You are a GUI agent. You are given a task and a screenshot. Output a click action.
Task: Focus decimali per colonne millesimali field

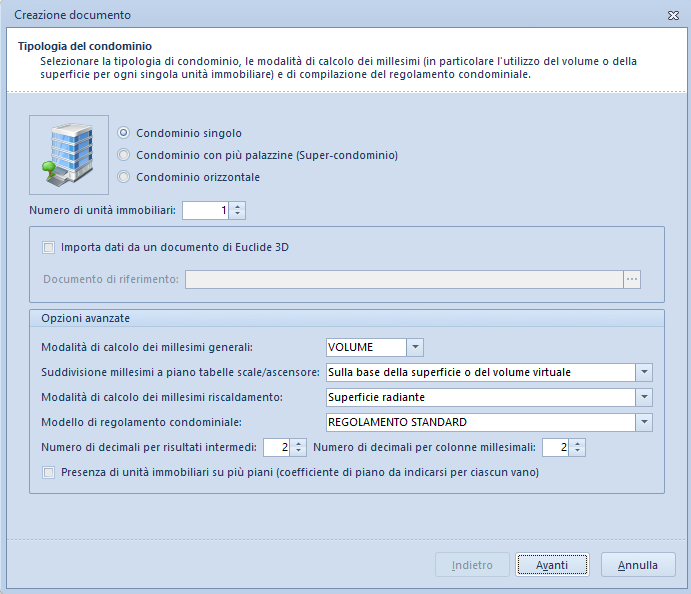(555, 447)
